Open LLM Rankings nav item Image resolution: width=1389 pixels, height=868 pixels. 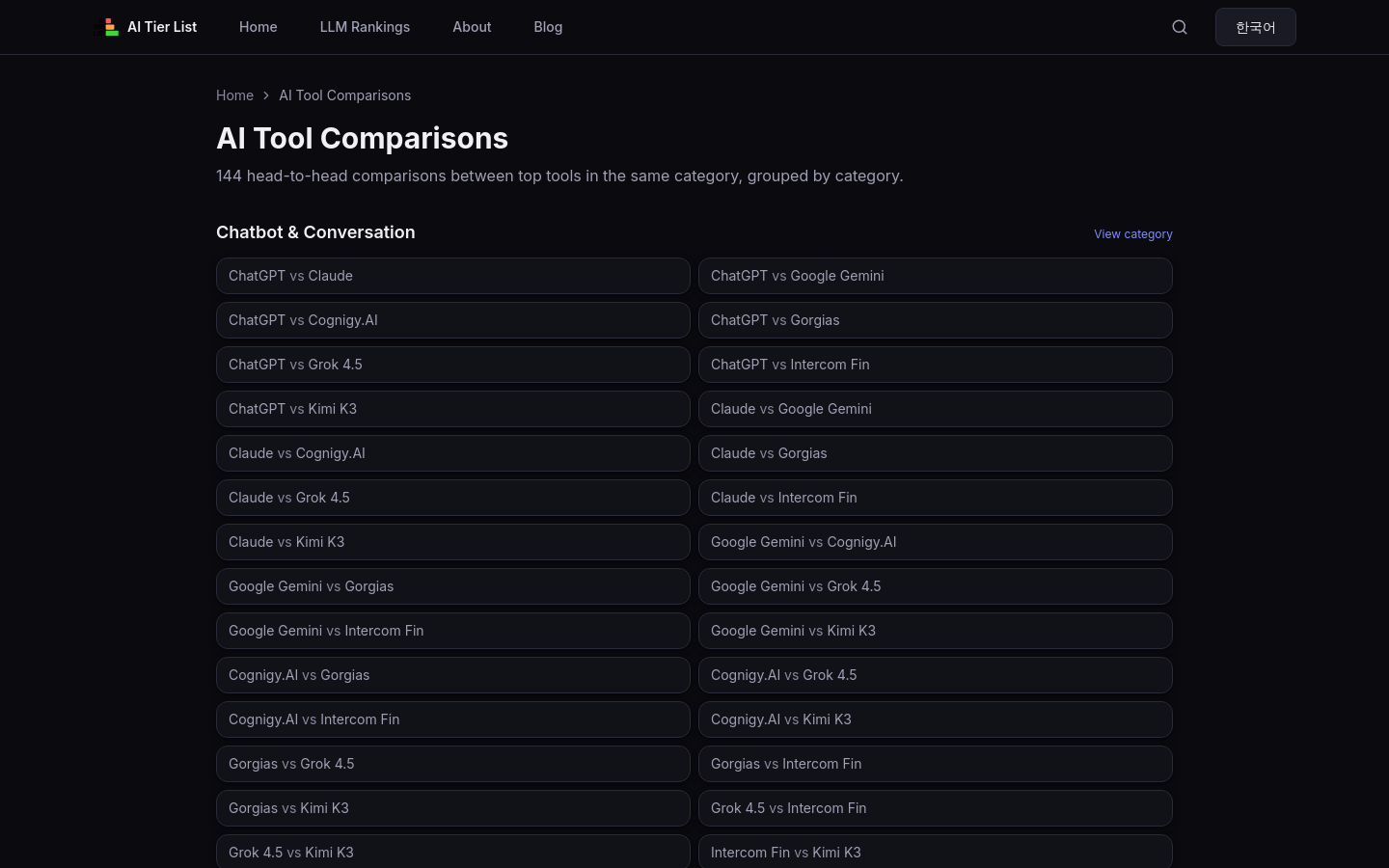(365, 27)
